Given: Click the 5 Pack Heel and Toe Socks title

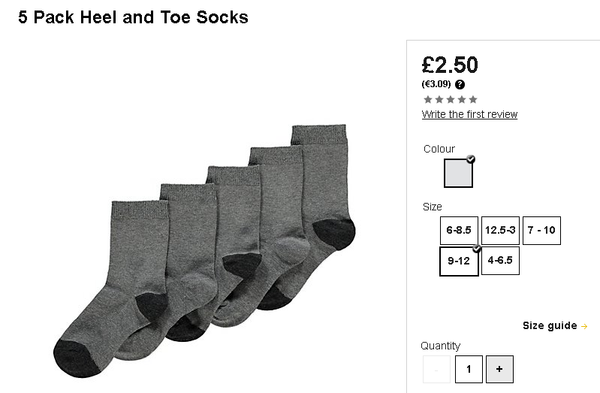Looking at the screenshot, I should (133, 18).
